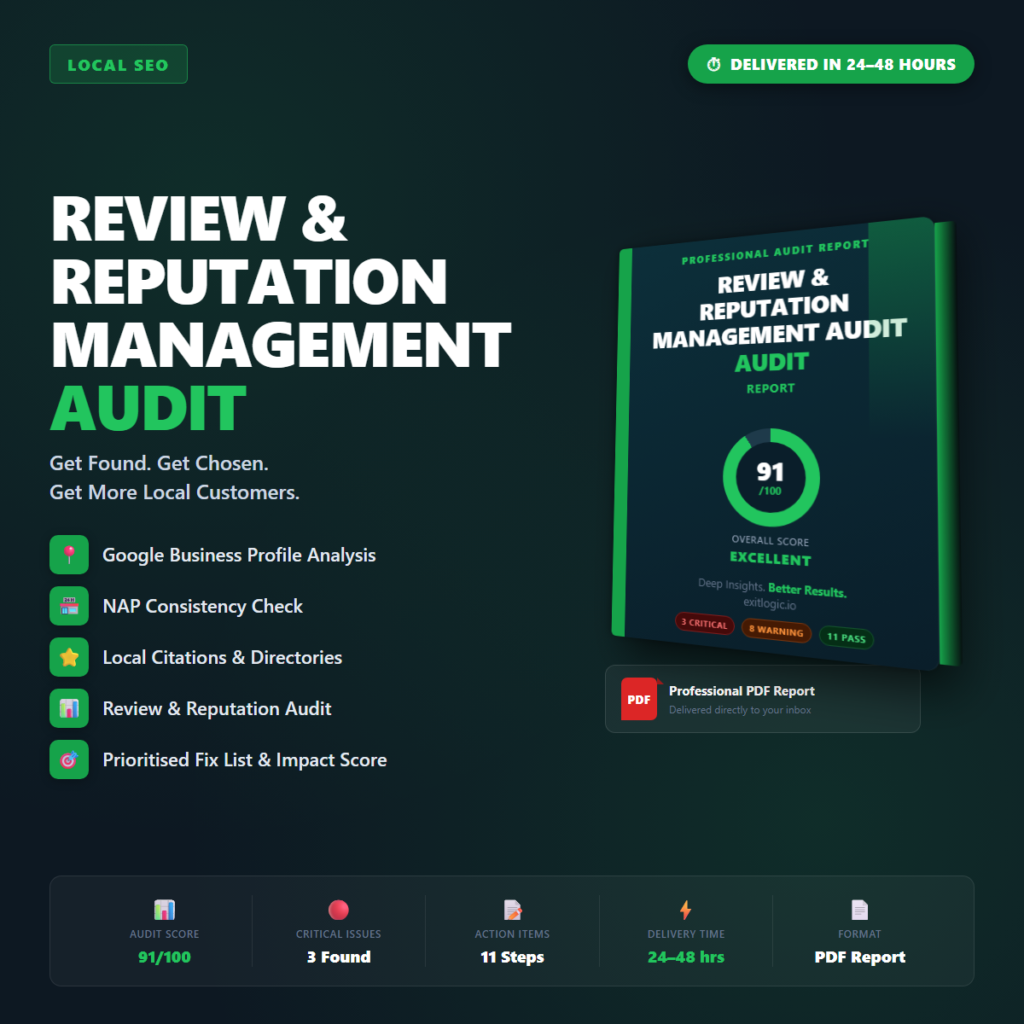Click the target icon for Prioritised Fix List
1024x1024 pixels.
point(69,759)
